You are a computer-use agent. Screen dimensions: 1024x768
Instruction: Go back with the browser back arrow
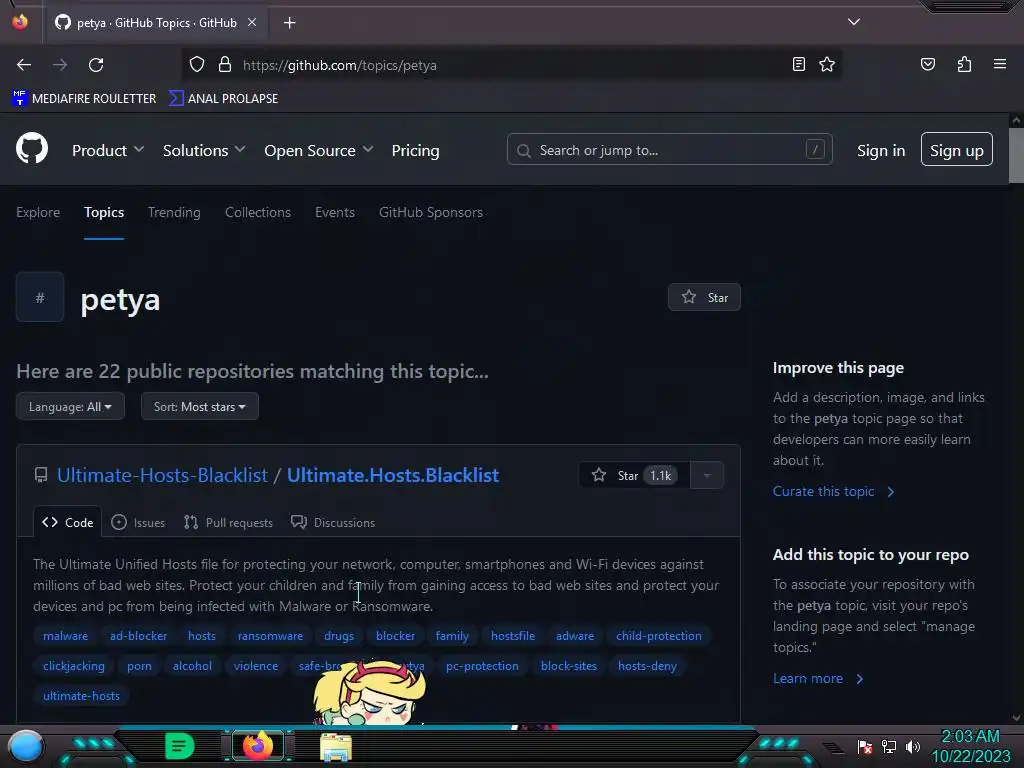point(24,65)
